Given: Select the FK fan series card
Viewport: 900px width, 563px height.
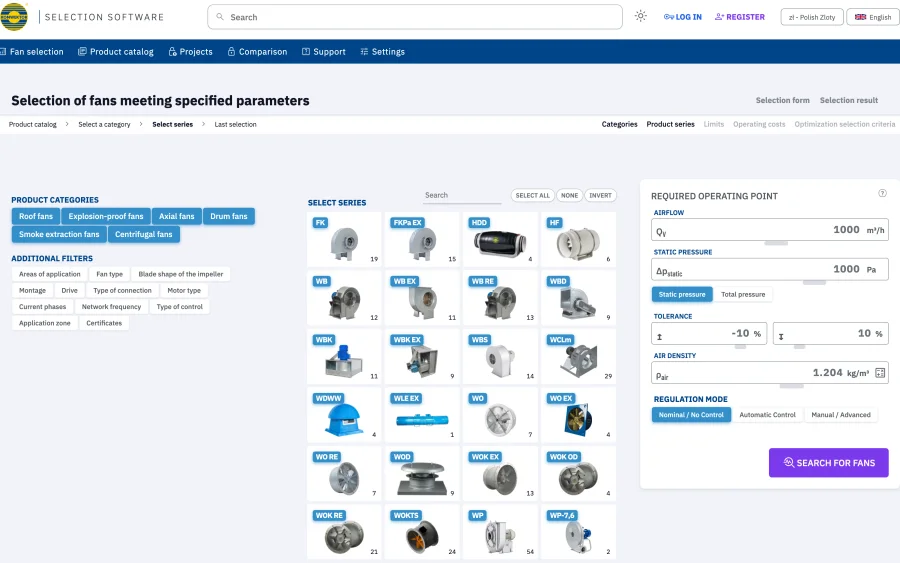Looking at the screenshot, I should pos(344,239).
